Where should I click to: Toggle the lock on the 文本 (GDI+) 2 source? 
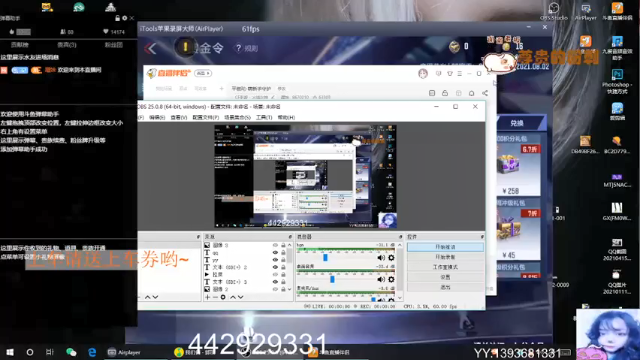283,267
